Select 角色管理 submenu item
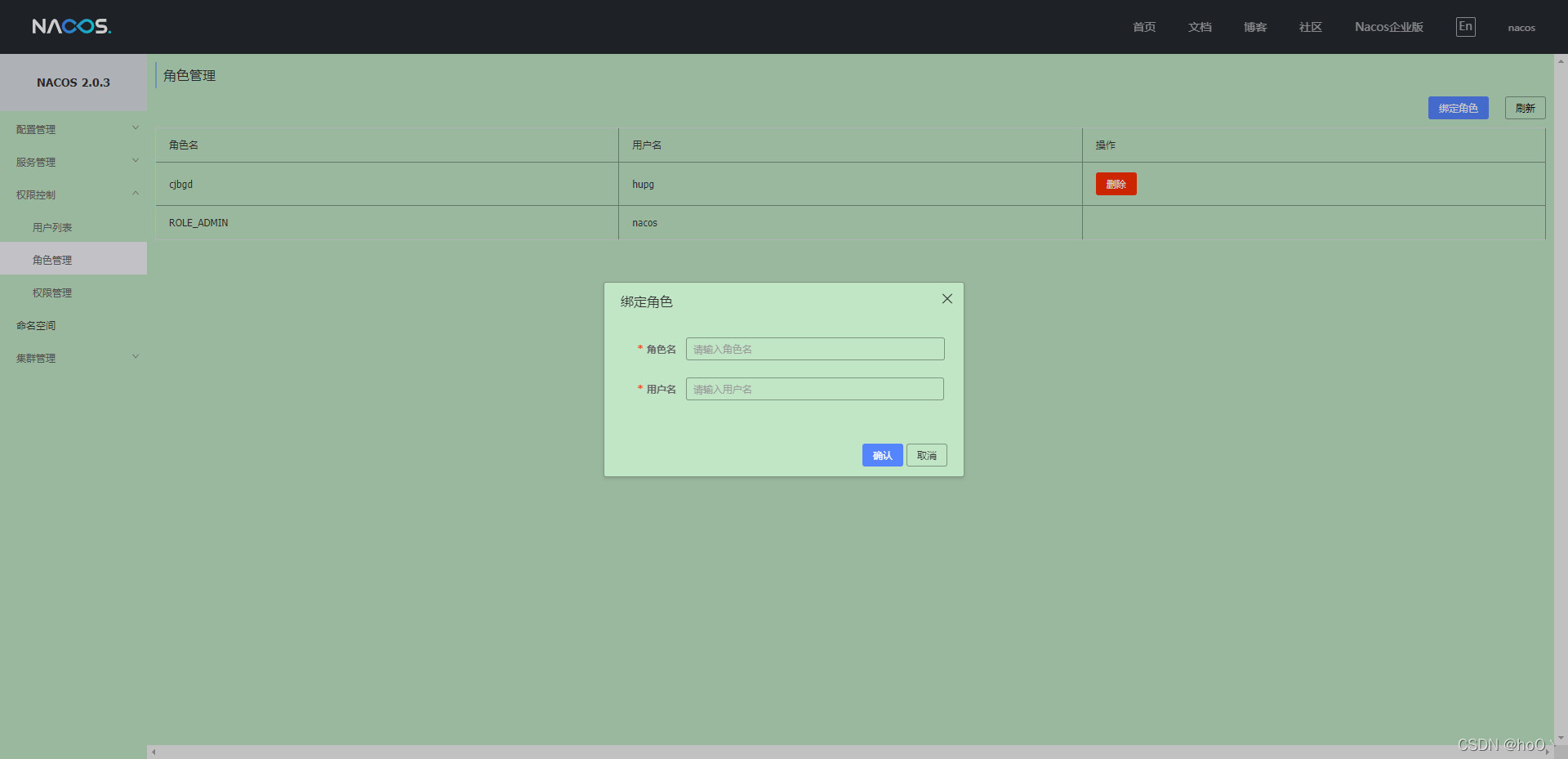Image resolution: width=1568 pixels, height=759 pixels. coord(73,260)
